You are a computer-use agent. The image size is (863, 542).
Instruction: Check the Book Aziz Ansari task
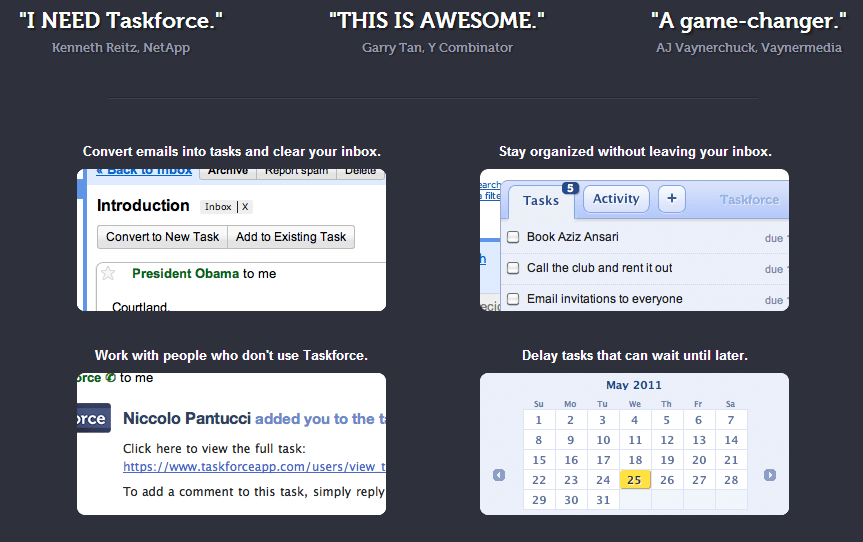point(513,237)
